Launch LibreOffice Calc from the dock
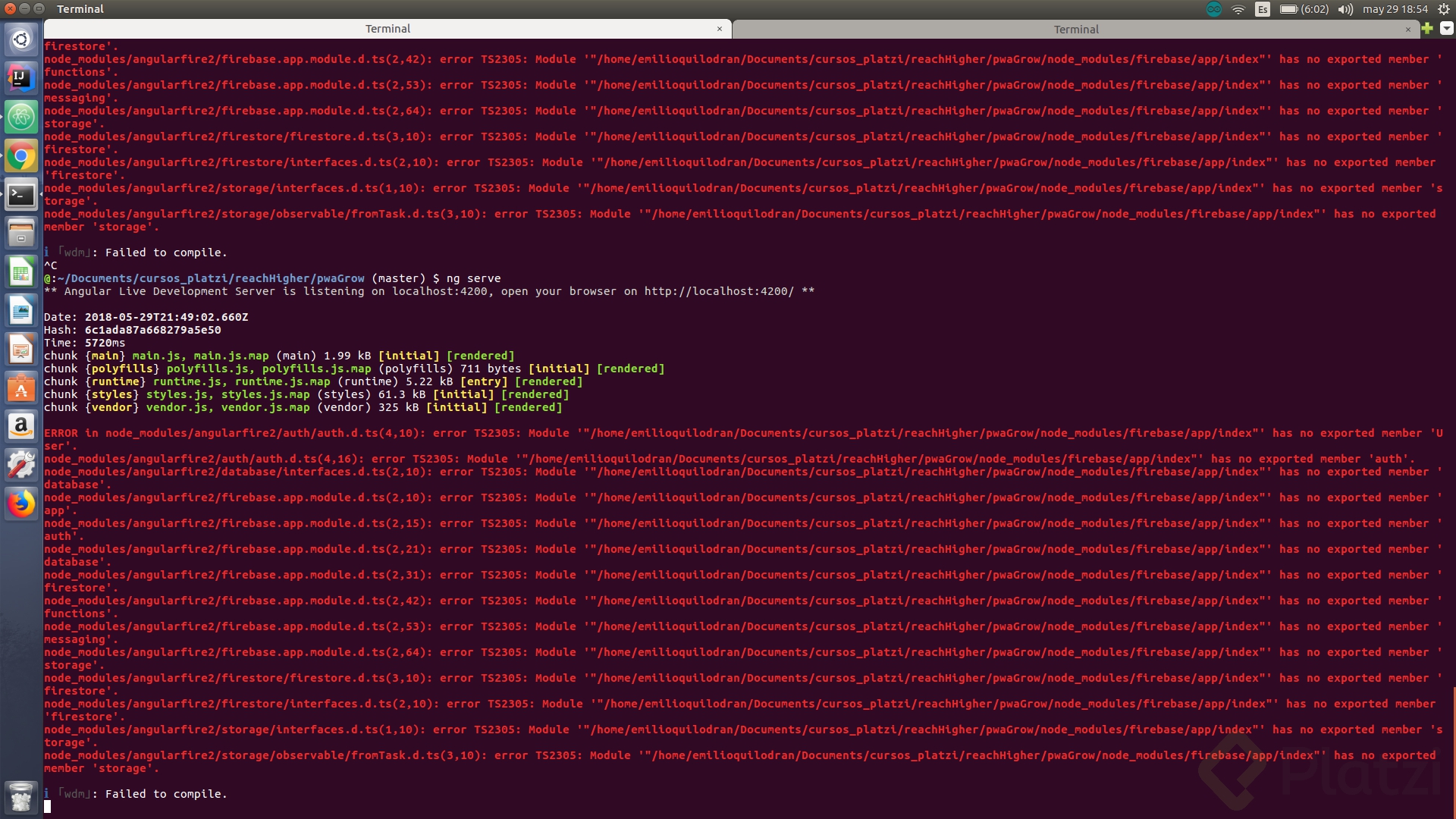 click(21, 272)
